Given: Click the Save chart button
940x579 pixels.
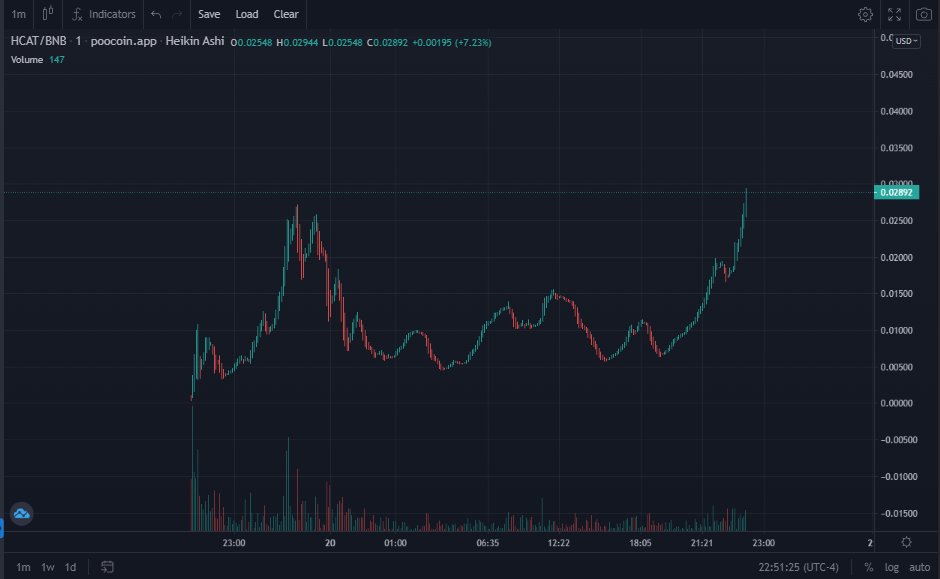Looking at the screenshot, I should click(209, 14).
